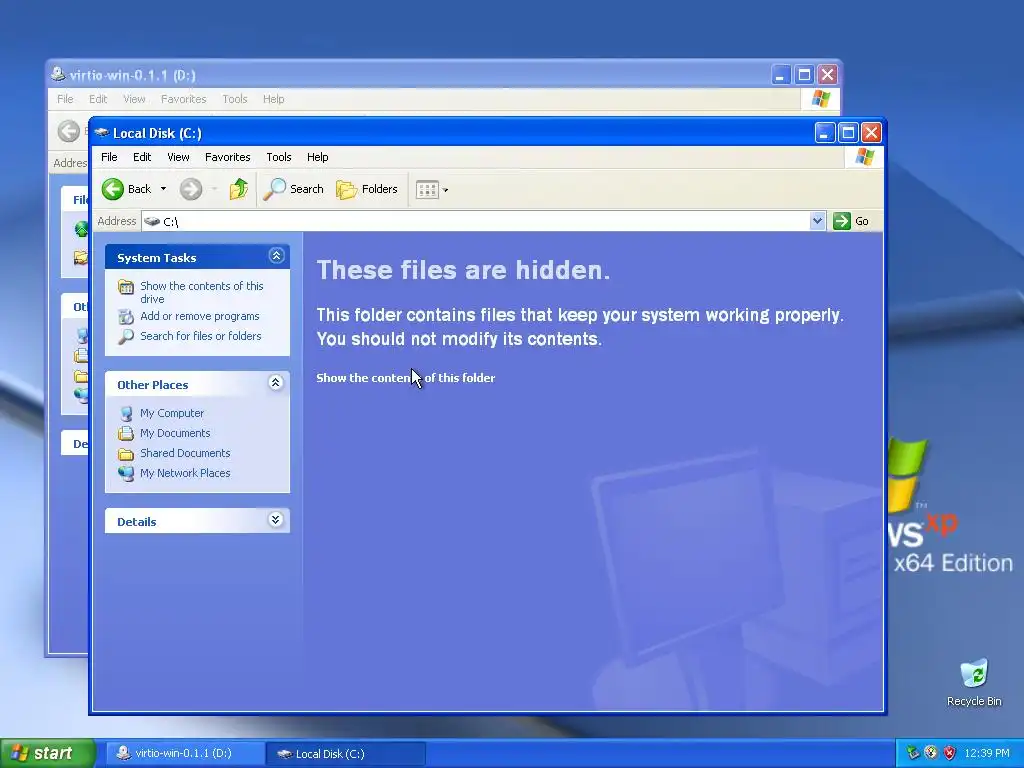Screen dimensions: 1024x768
Task: Open Help menu in virtio-win window
Action: 274,99
